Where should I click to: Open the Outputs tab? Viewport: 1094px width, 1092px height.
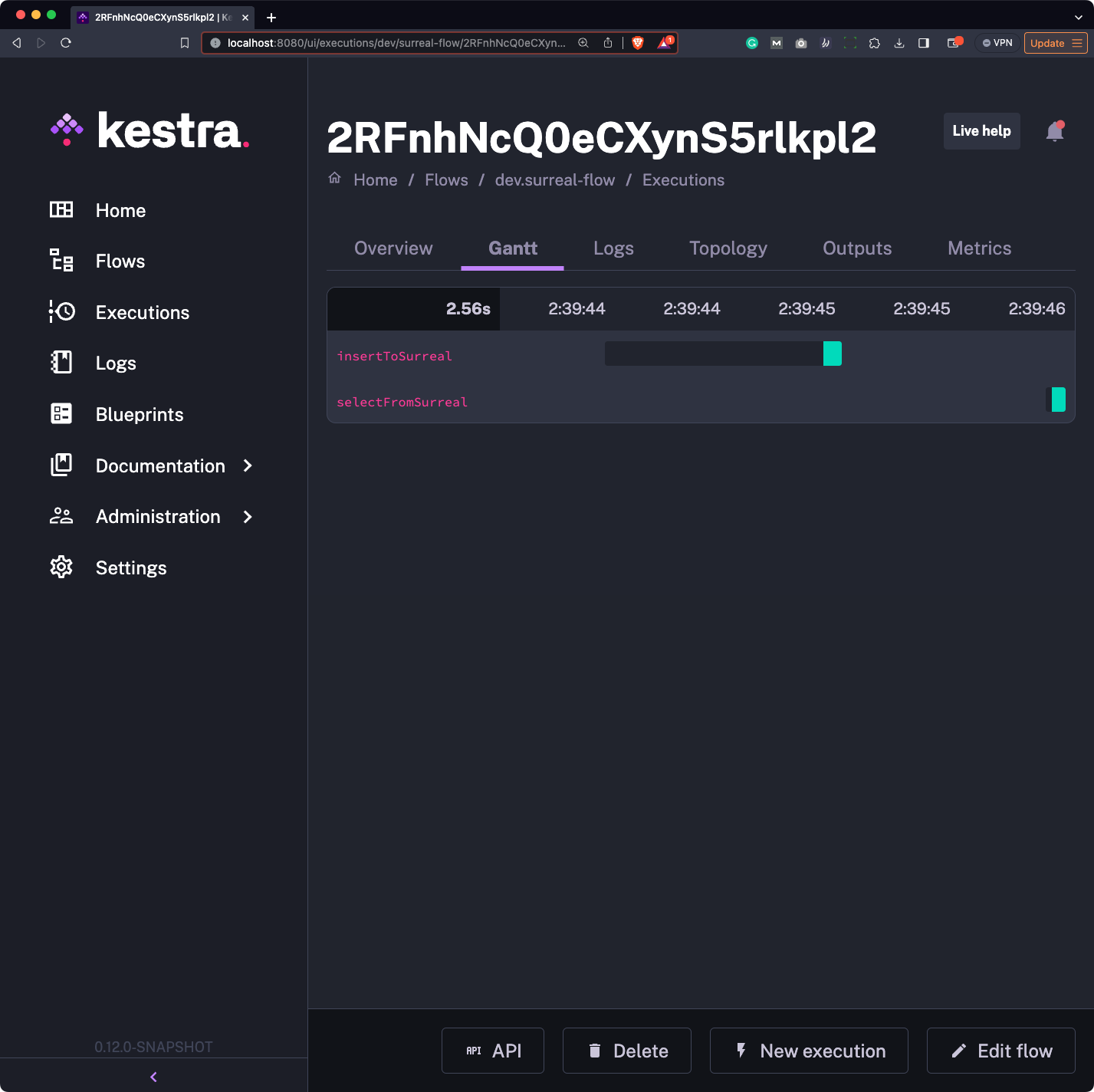(x=856, y=248)
